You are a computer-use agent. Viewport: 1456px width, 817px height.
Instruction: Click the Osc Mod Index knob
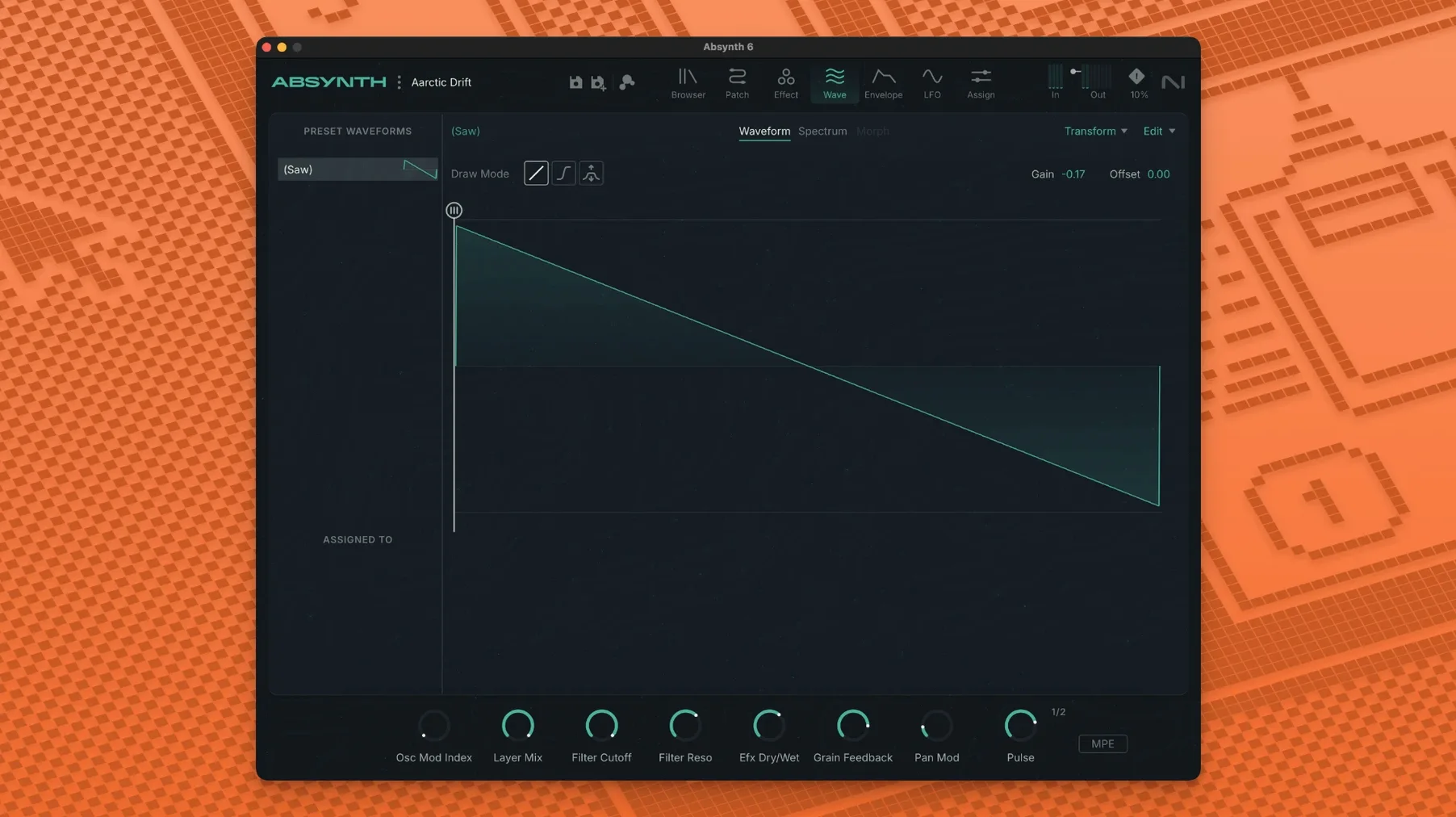433,726
